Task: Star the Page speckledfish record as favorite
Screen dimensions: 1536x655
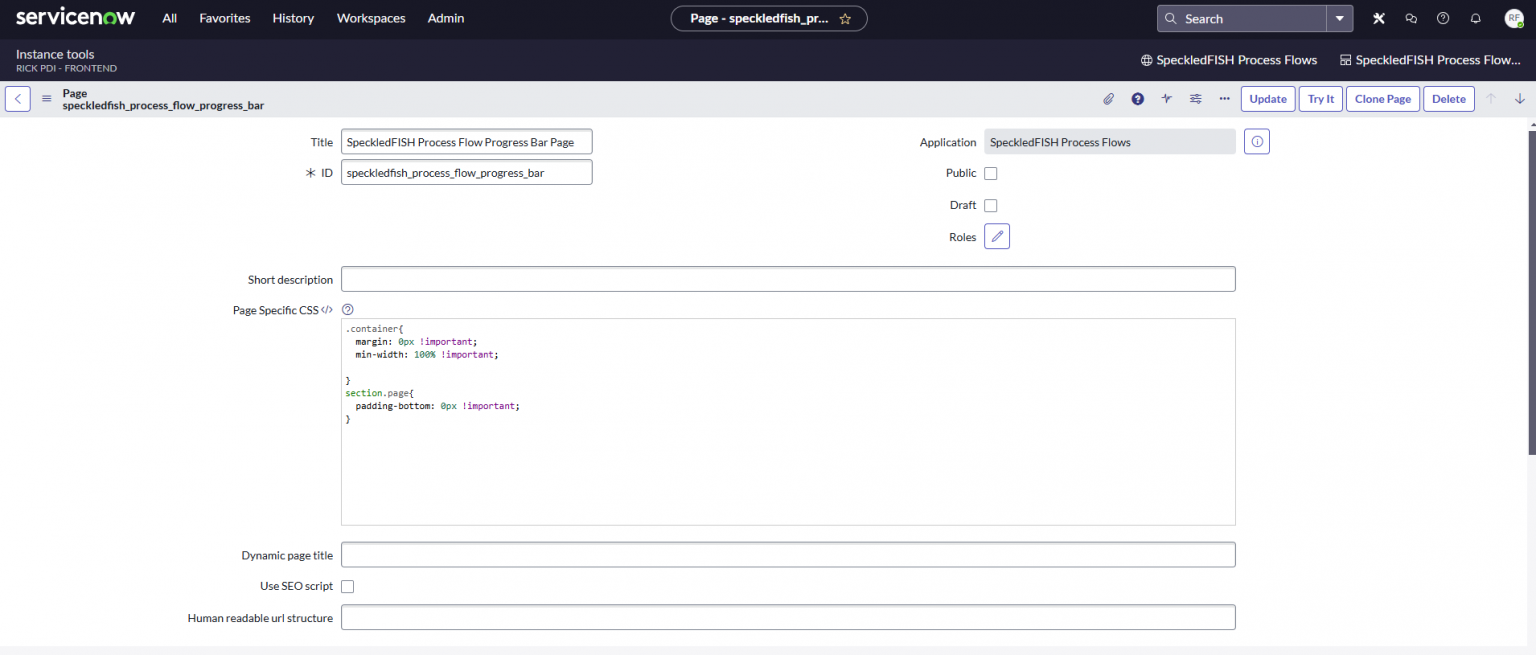Action: [x=845, y=18]
